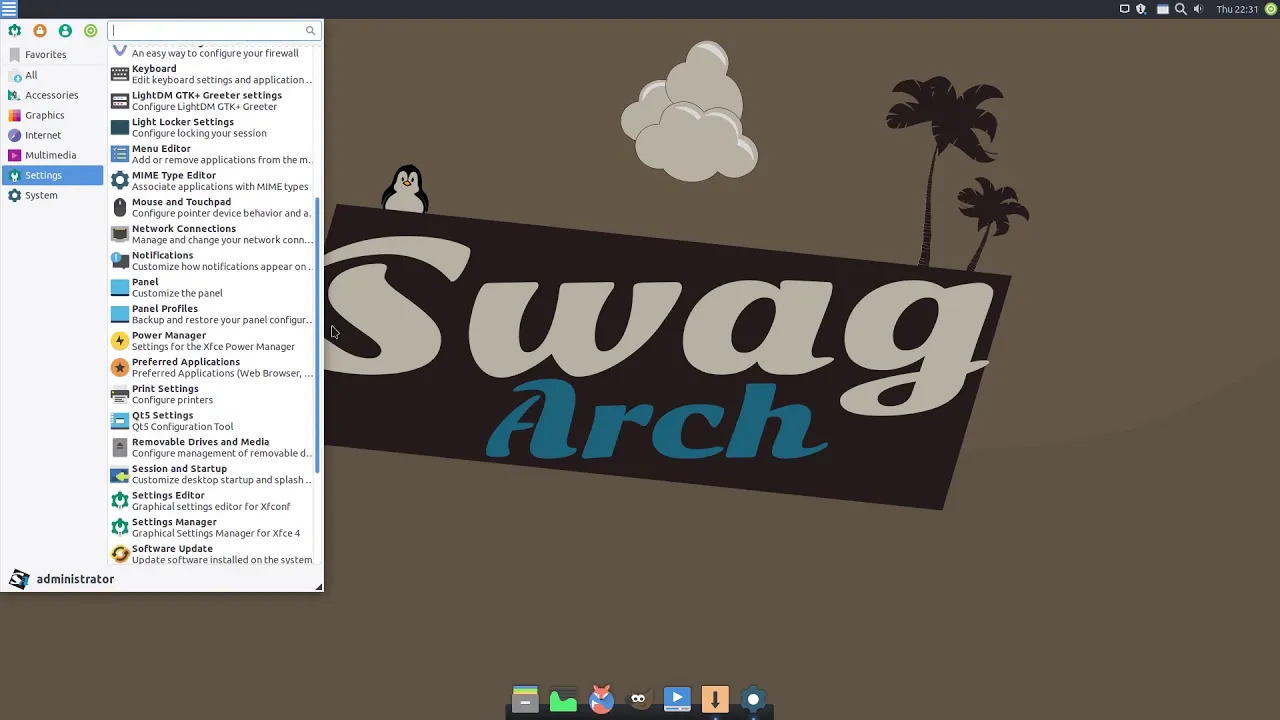Open the Graphics category
The width and height of the screenshot is (1280, 720).
tap(53, 115)
